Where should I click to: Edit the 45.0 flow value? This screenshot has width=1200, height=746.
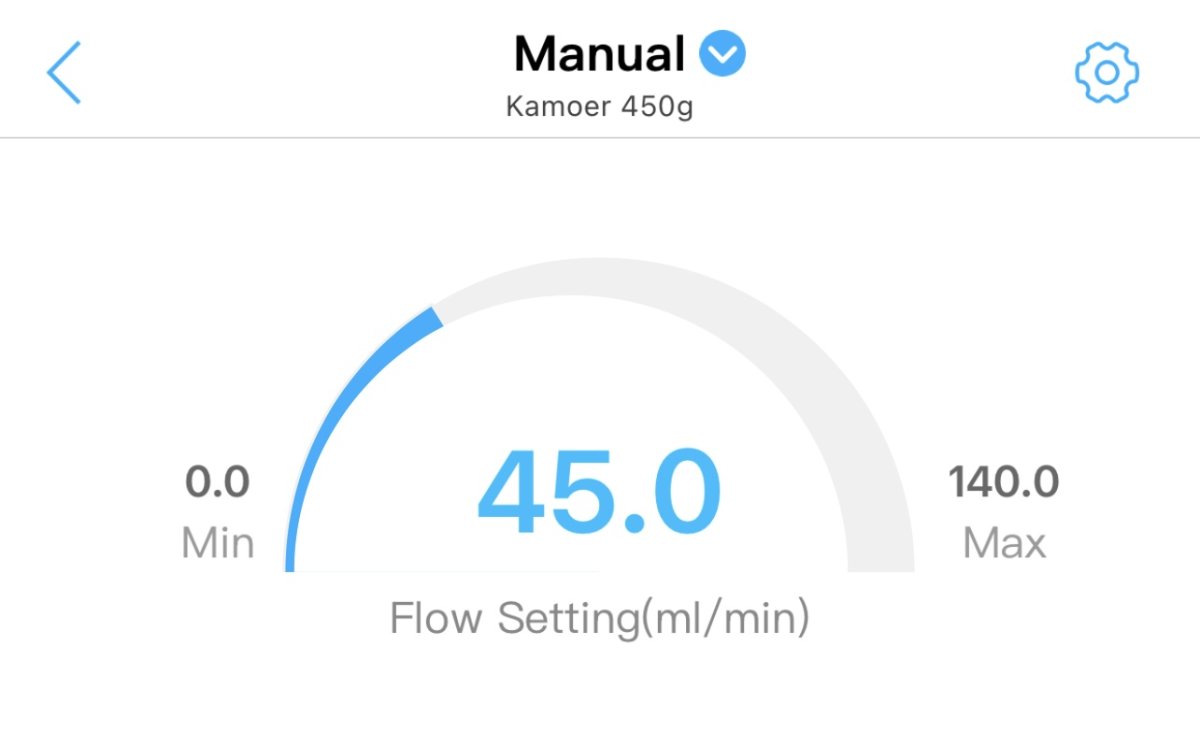click(599, 492)
